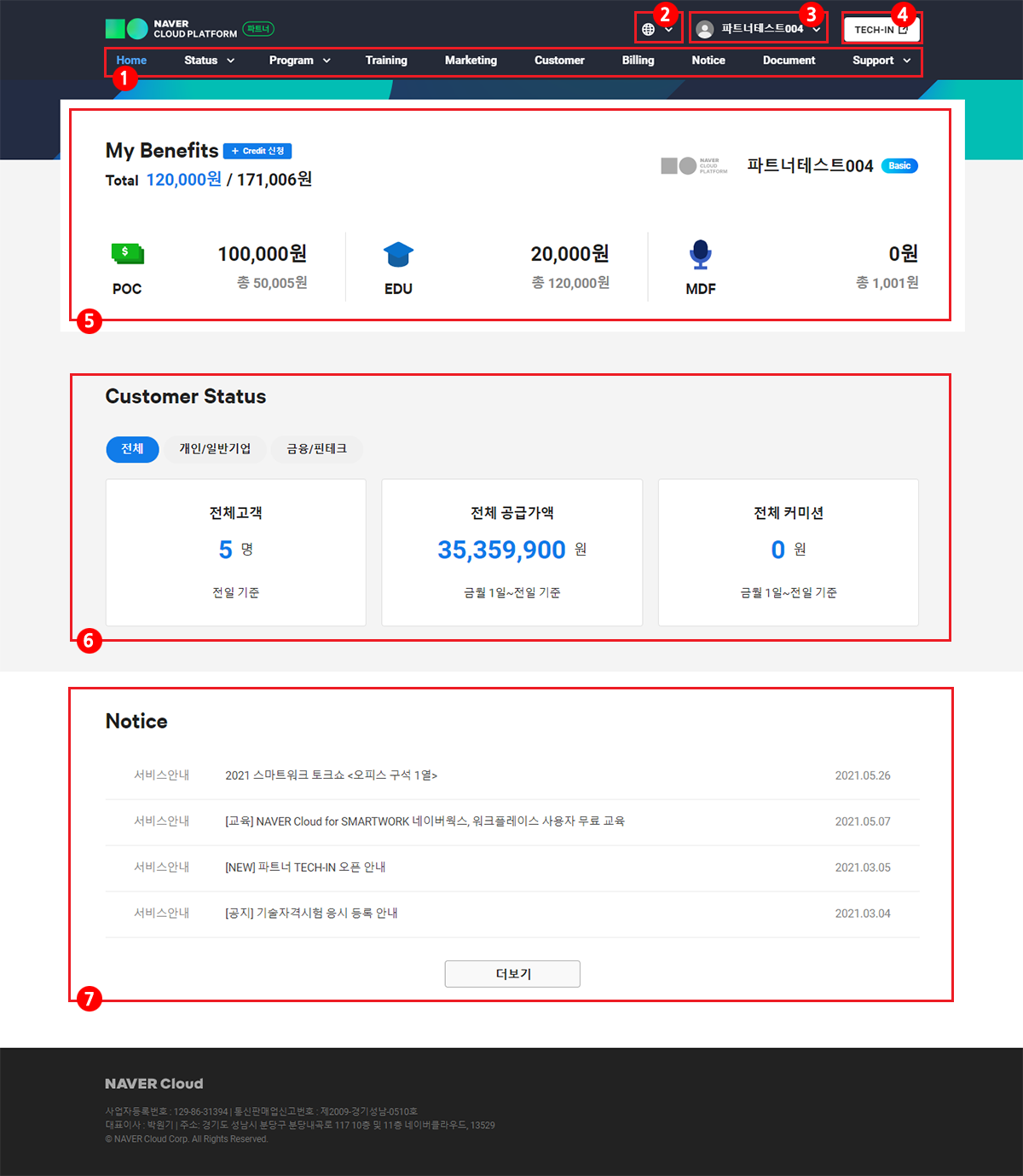Click the 120,000원 total benefit amount
The image size is (1023, 1176).
[x=184, y=179]
